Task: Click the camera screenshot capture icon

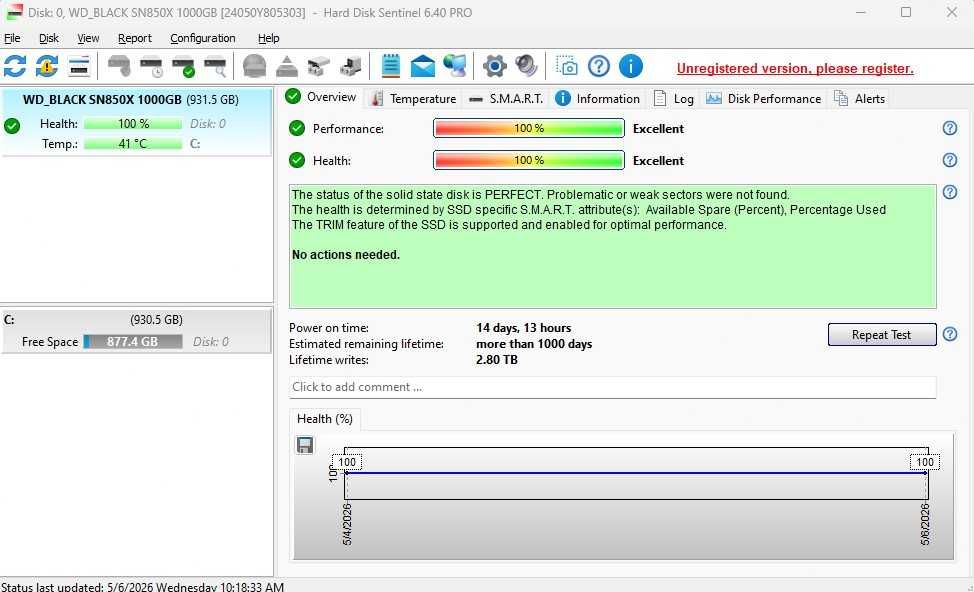Action: click(x=567, y=66)
